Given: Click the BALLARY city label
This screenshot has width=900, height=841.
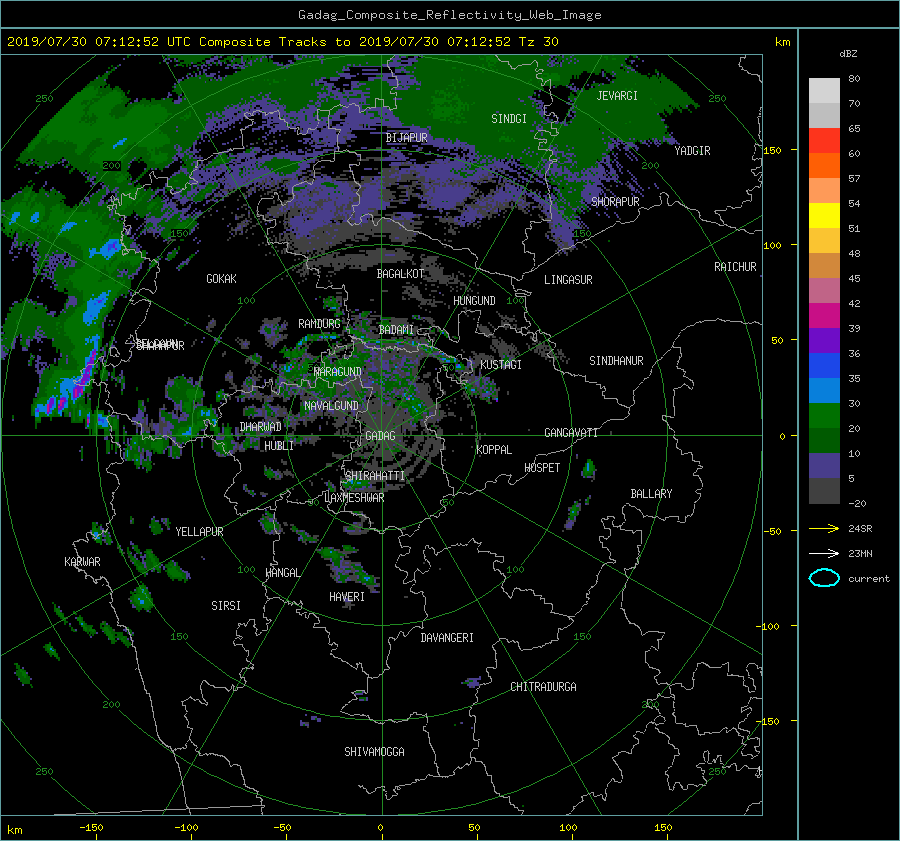Looking at the screenshot, I should pos(651,494).
